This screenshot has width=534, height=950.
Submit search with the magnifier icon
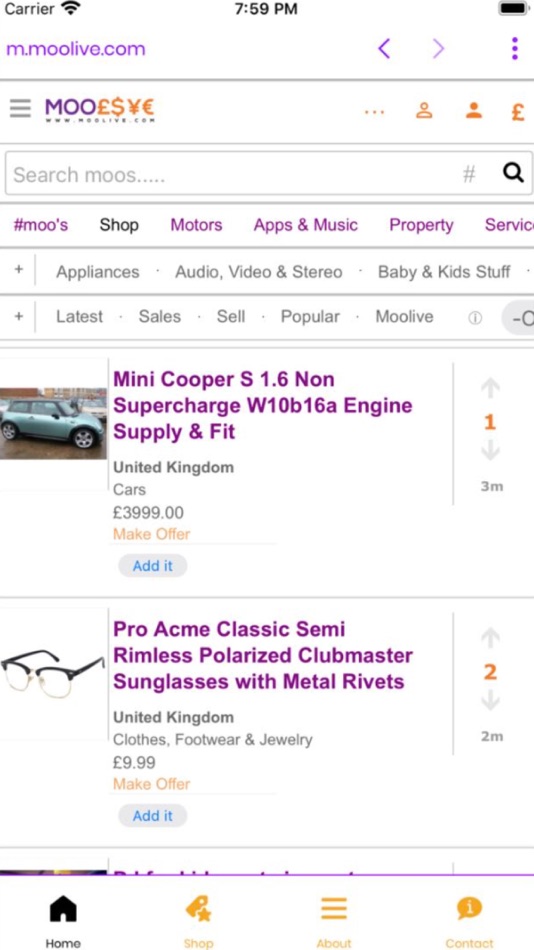(513, 173)
